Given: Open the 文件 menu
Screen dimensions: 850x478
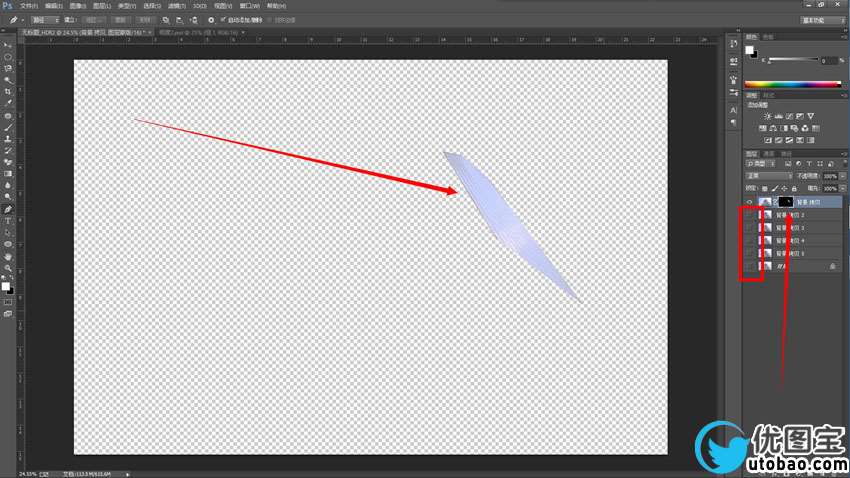Looking at the screenshot, I should [28, 6].
